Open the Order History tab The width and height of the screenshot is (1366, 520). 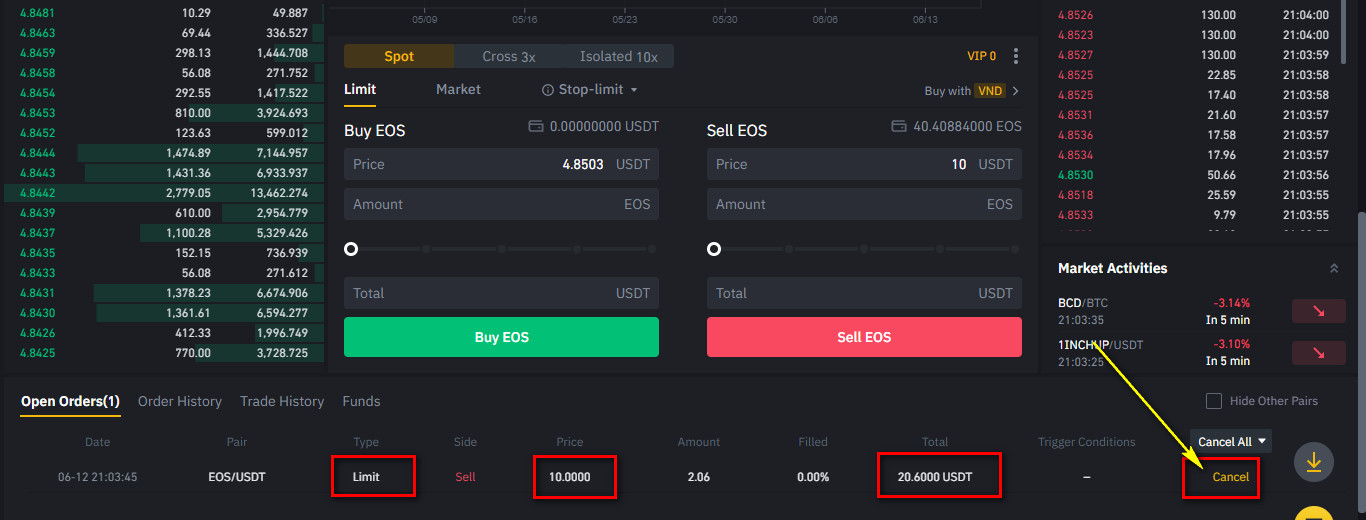180,401
